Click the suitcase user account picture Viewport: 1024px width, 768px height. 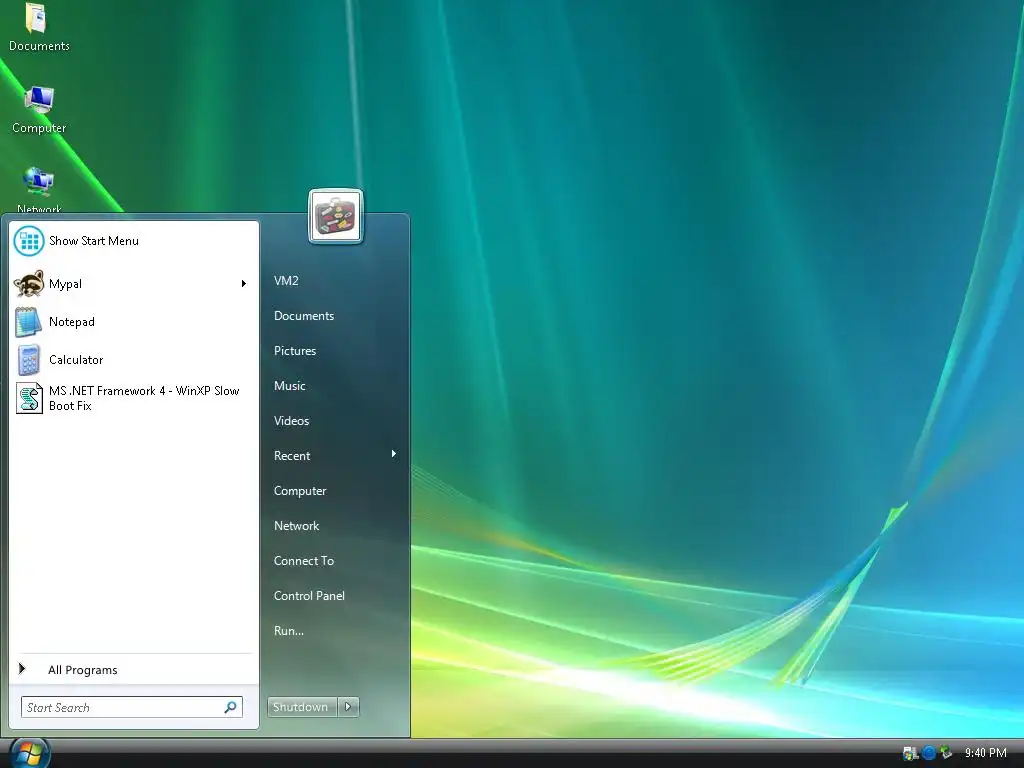point(336,216)
